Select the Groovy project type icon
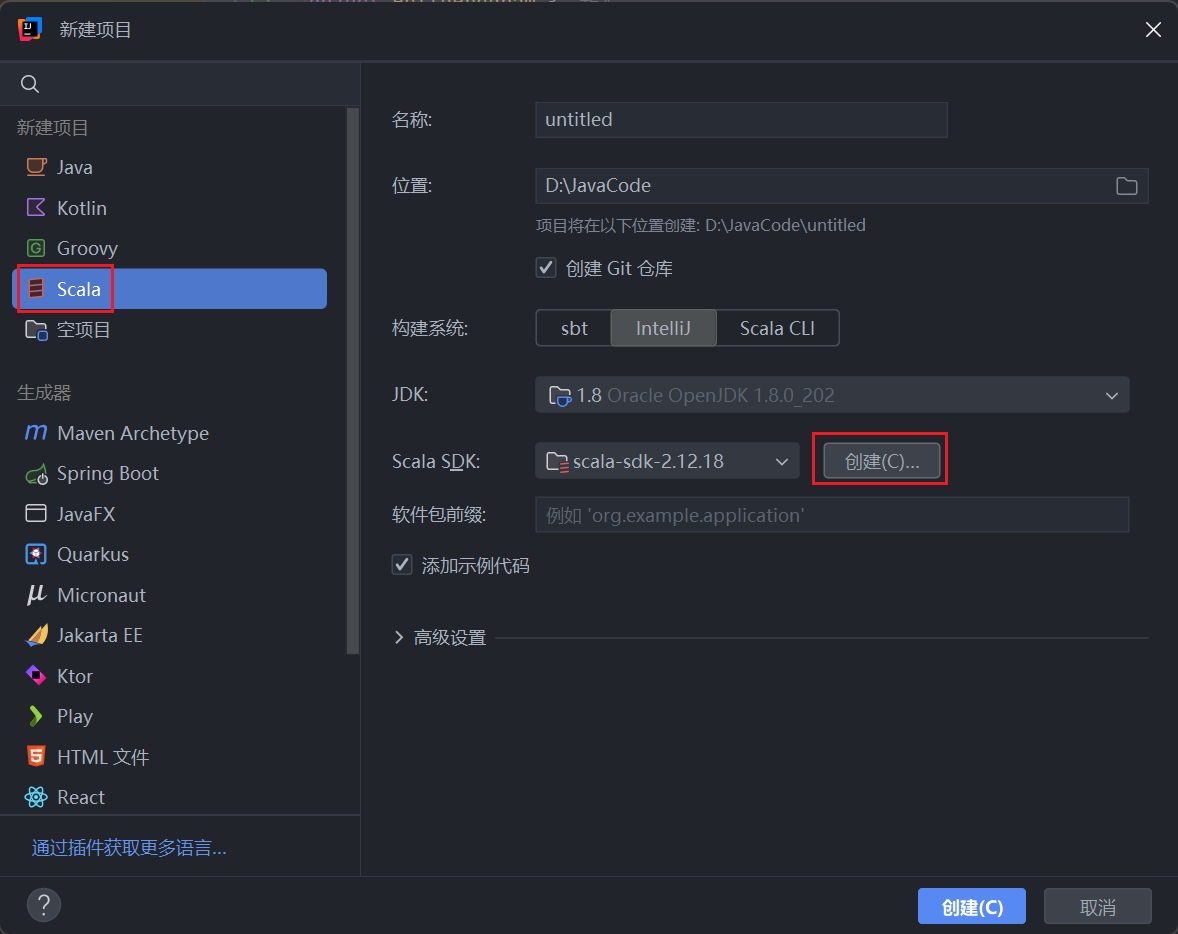 36,248
